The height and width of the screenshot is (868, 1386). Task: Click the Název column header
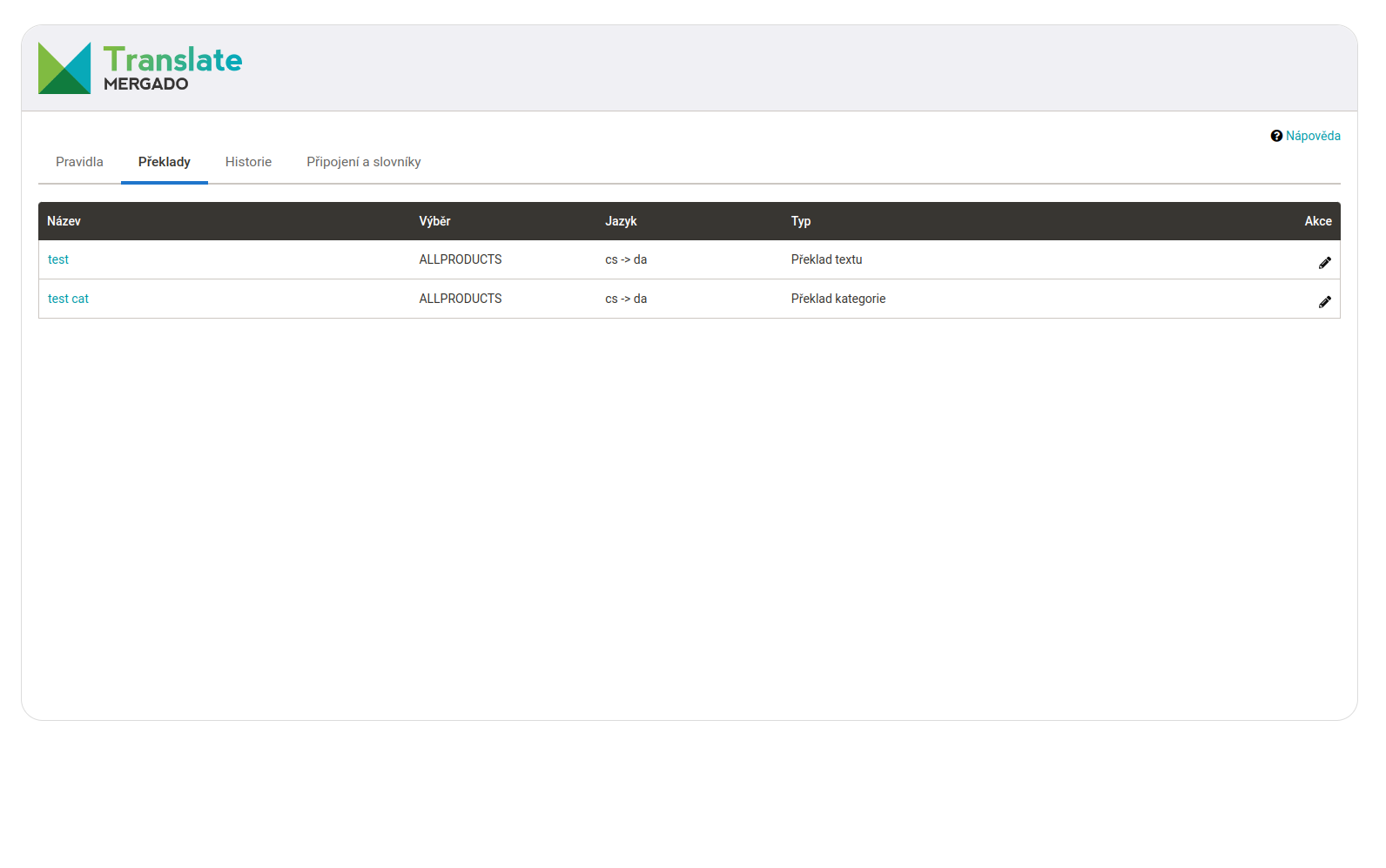coord(64,221)
